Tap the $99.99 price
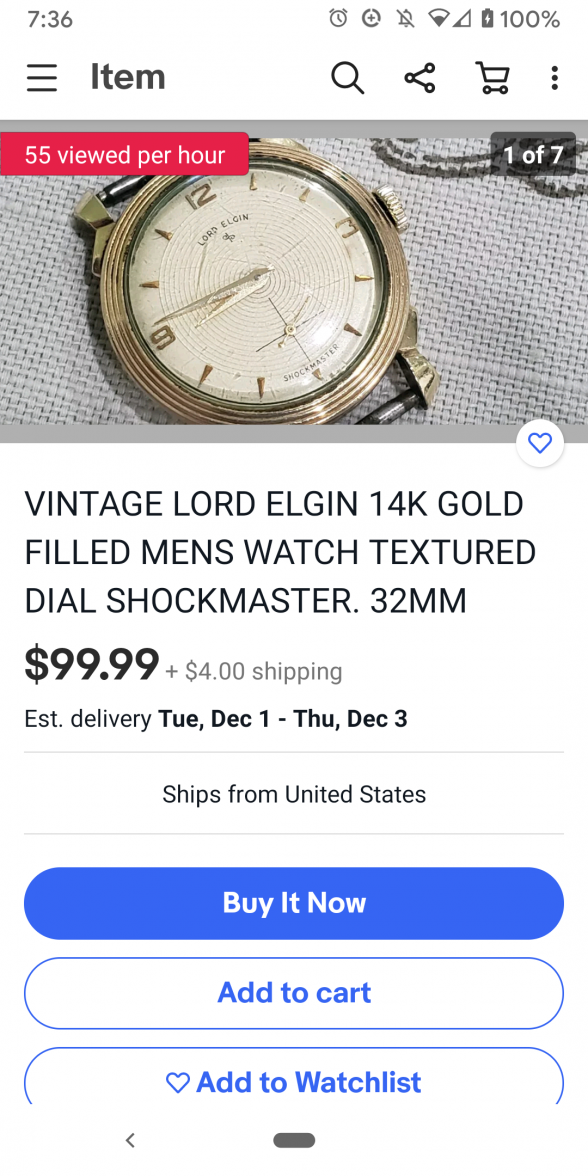Image resolution: width=588 pixels, height=1176 pixels. tap(92, 664)
